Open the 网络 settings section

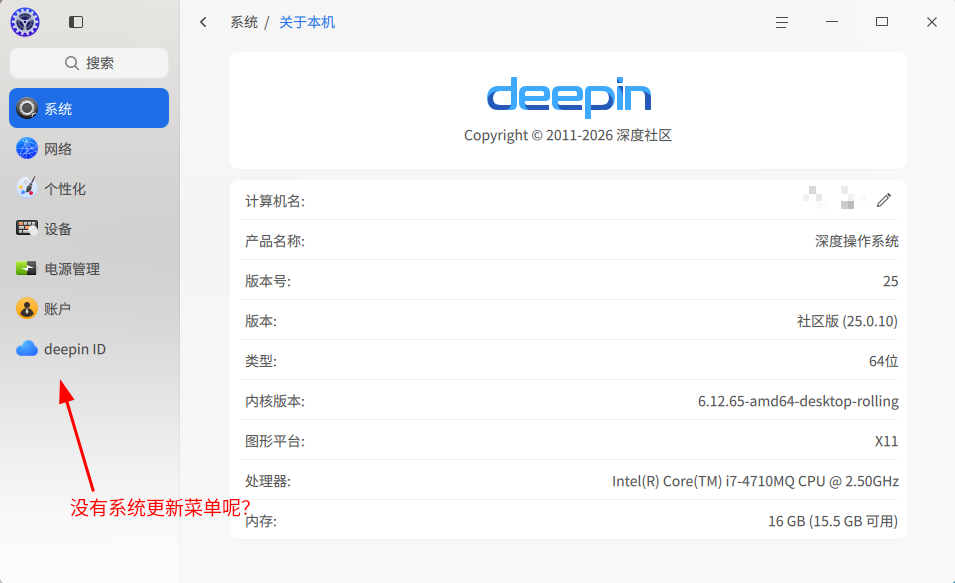(x=89, y=149)
